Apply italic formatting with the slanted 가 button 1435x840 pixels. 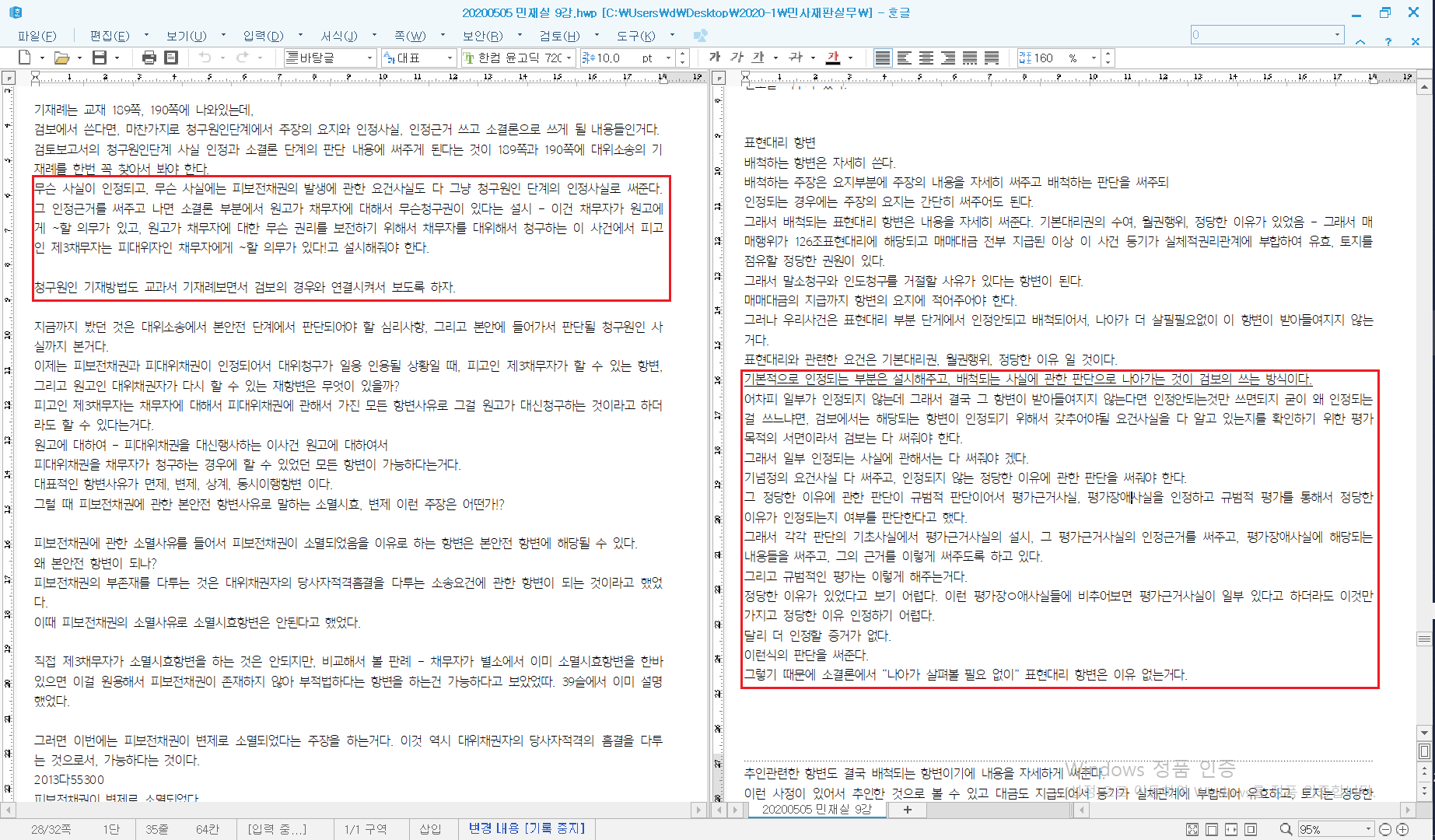[737, 58]
